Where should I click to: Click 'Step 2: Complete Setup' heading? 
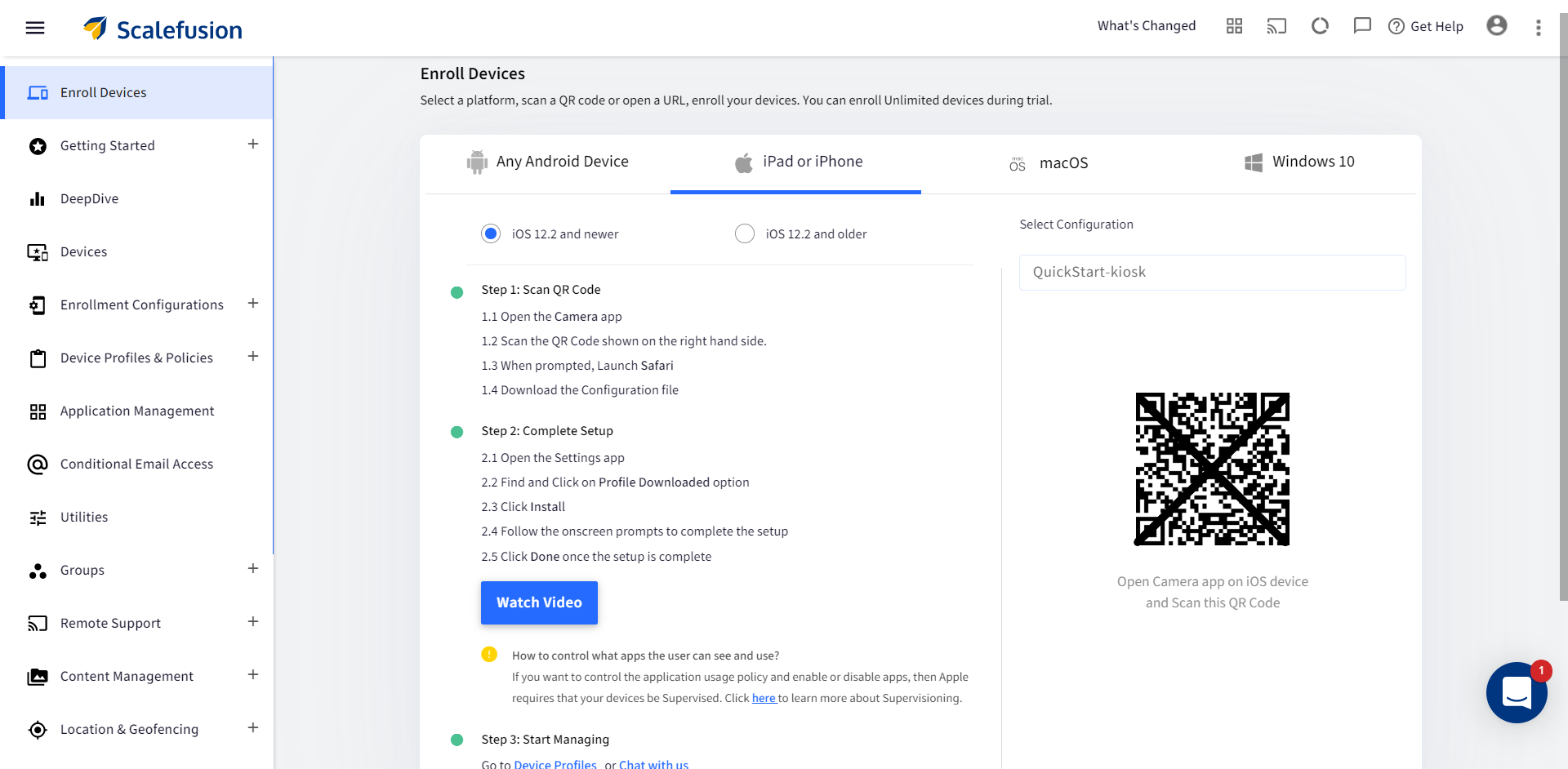(x=547, y=431)
